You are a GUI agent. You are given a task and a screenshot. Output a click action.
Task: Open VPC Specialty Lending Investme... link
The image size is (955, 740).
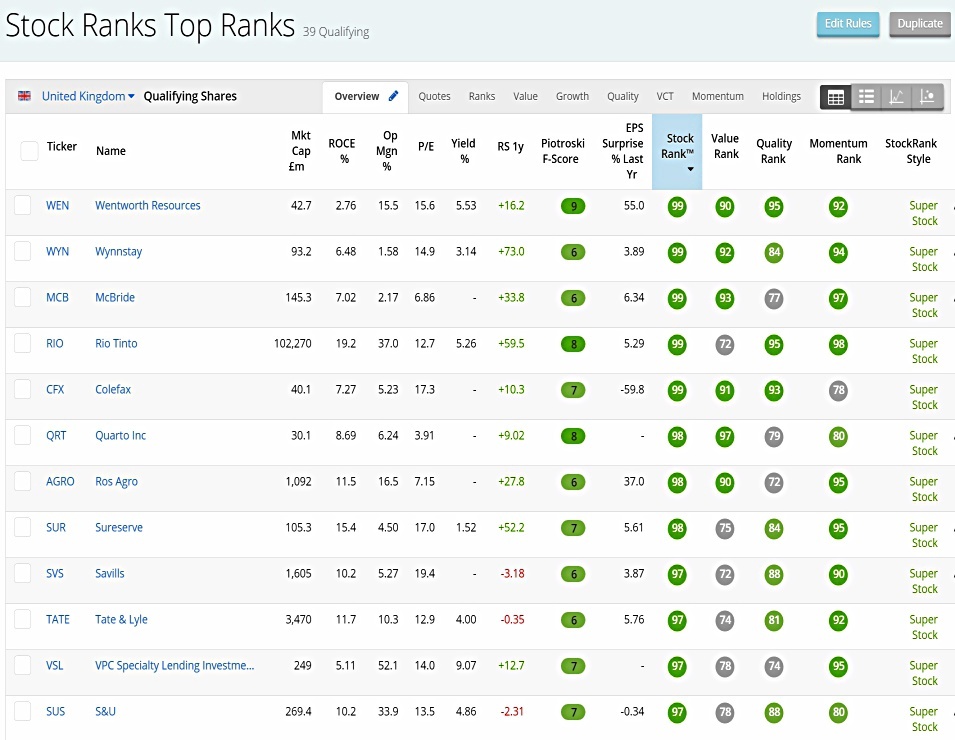click(x=175, y=665)
